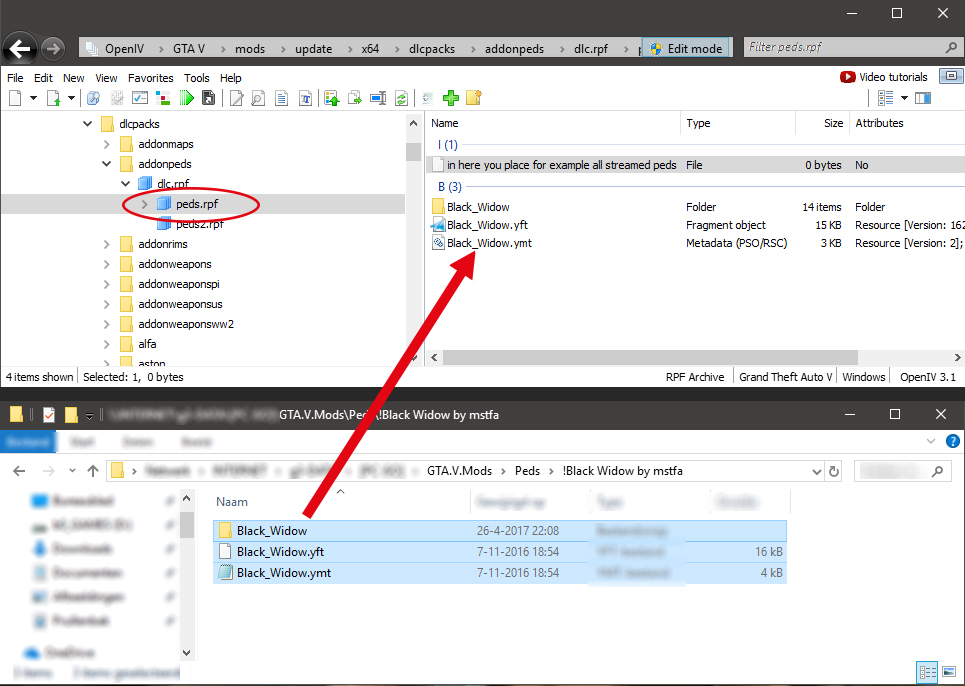Viewport: 965px width, 686px height.
Task: Open Video tutorials link
Action: (884, 77)
